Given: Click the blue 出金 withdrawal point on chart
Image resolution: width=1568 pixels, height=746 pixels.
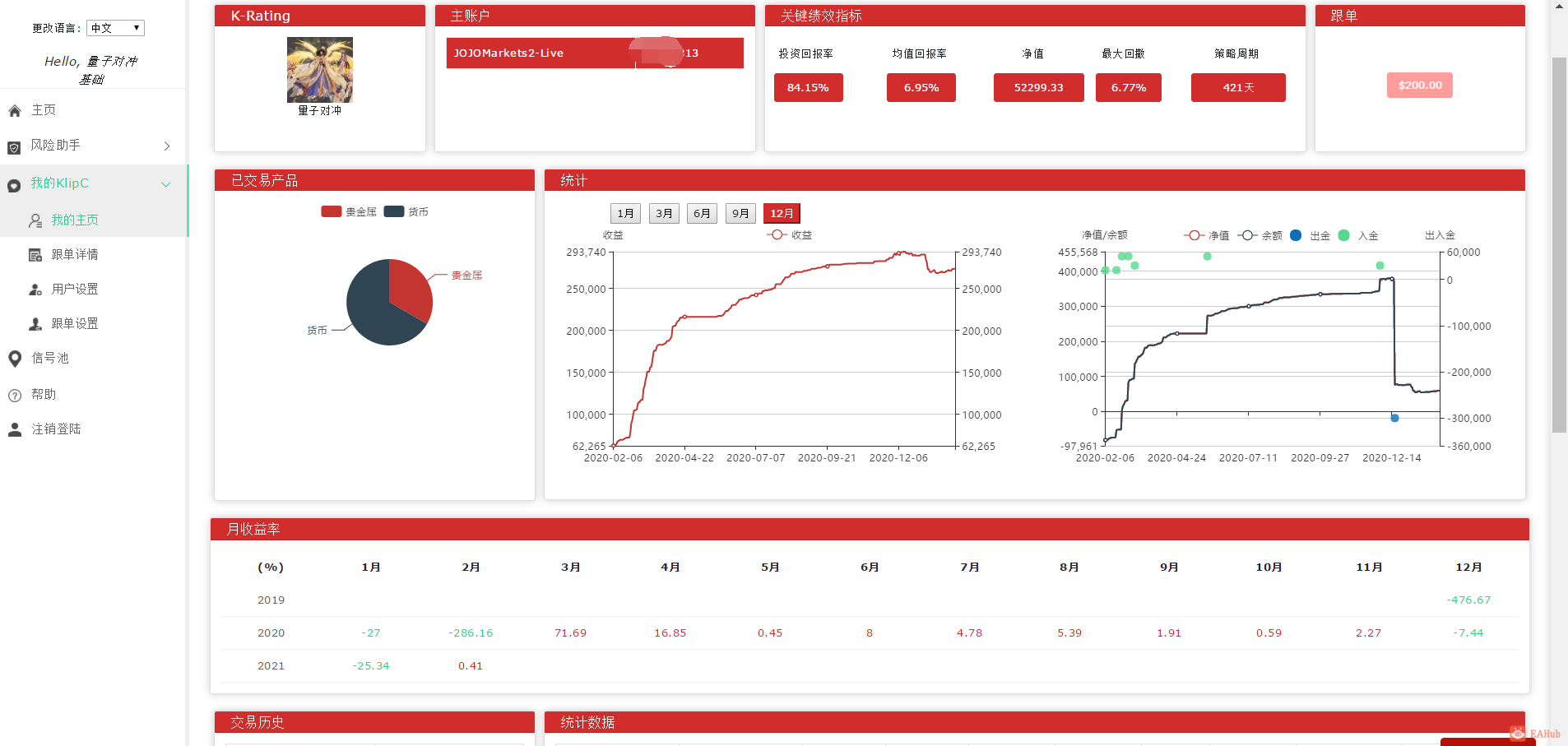Looking at the screenshot, I should (x=1394, y=418).
